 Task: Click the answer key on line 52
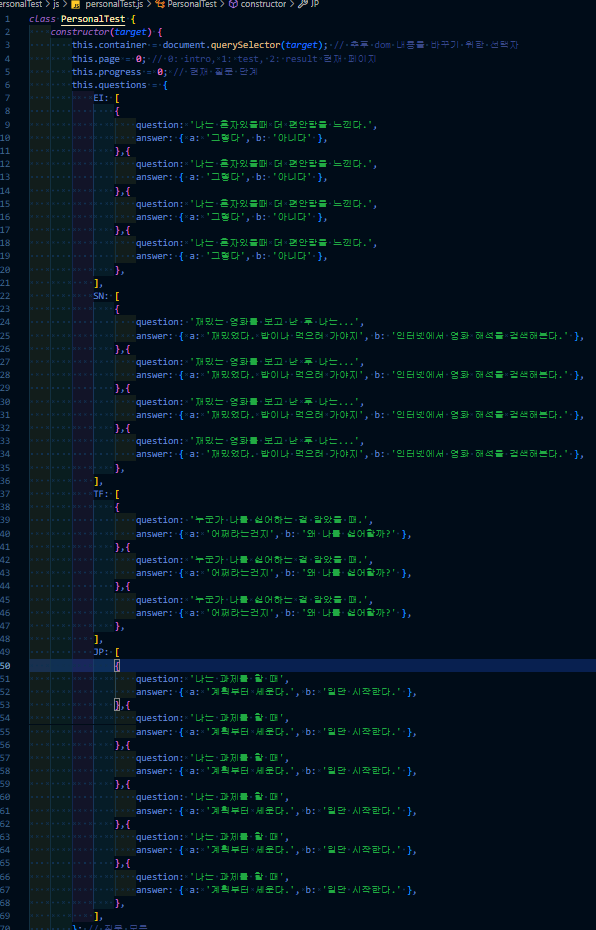[x=152, y=692]
